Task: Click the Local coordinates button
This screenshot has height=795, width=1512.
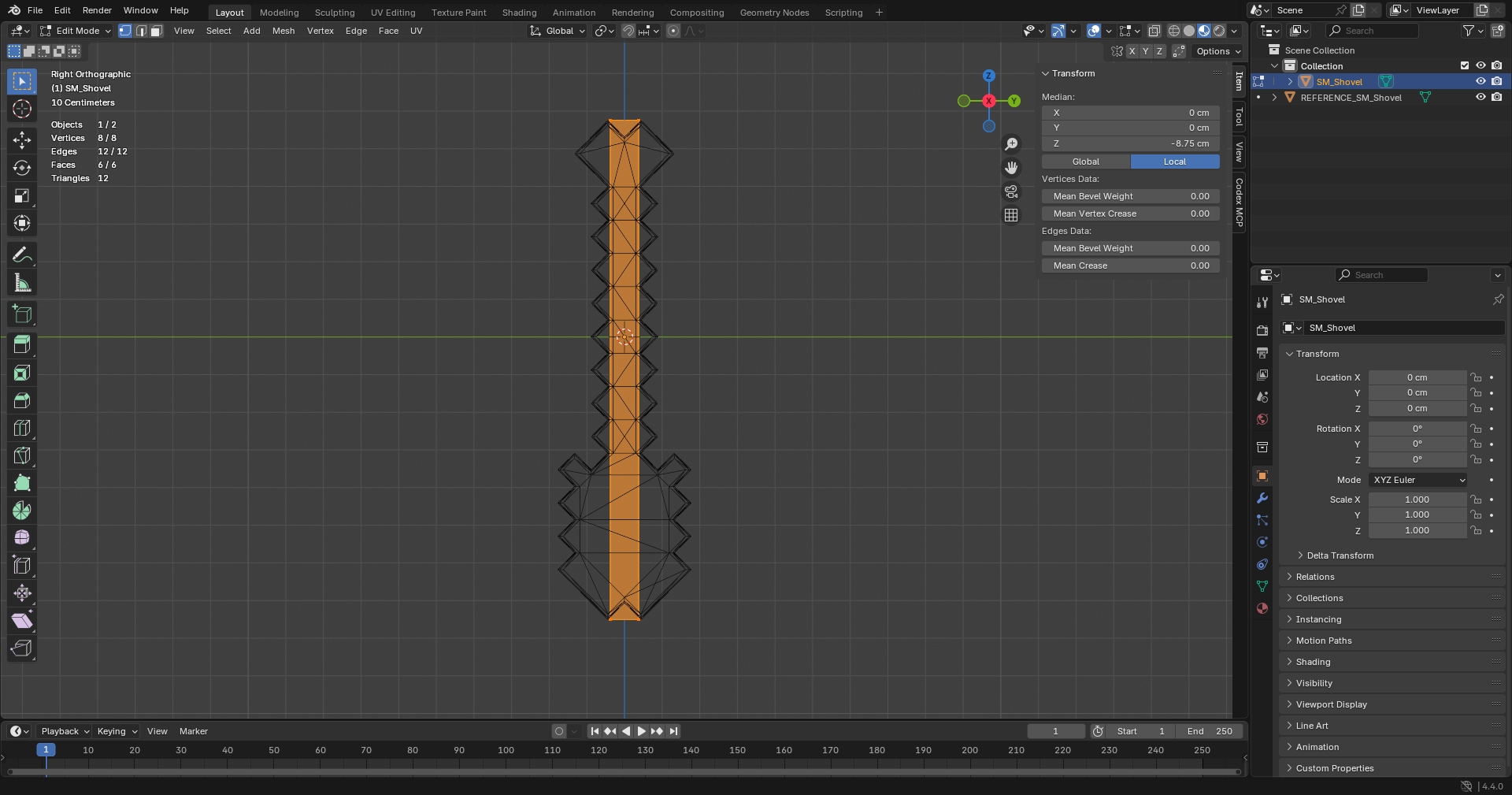Action: click(x=1175, y=162)
